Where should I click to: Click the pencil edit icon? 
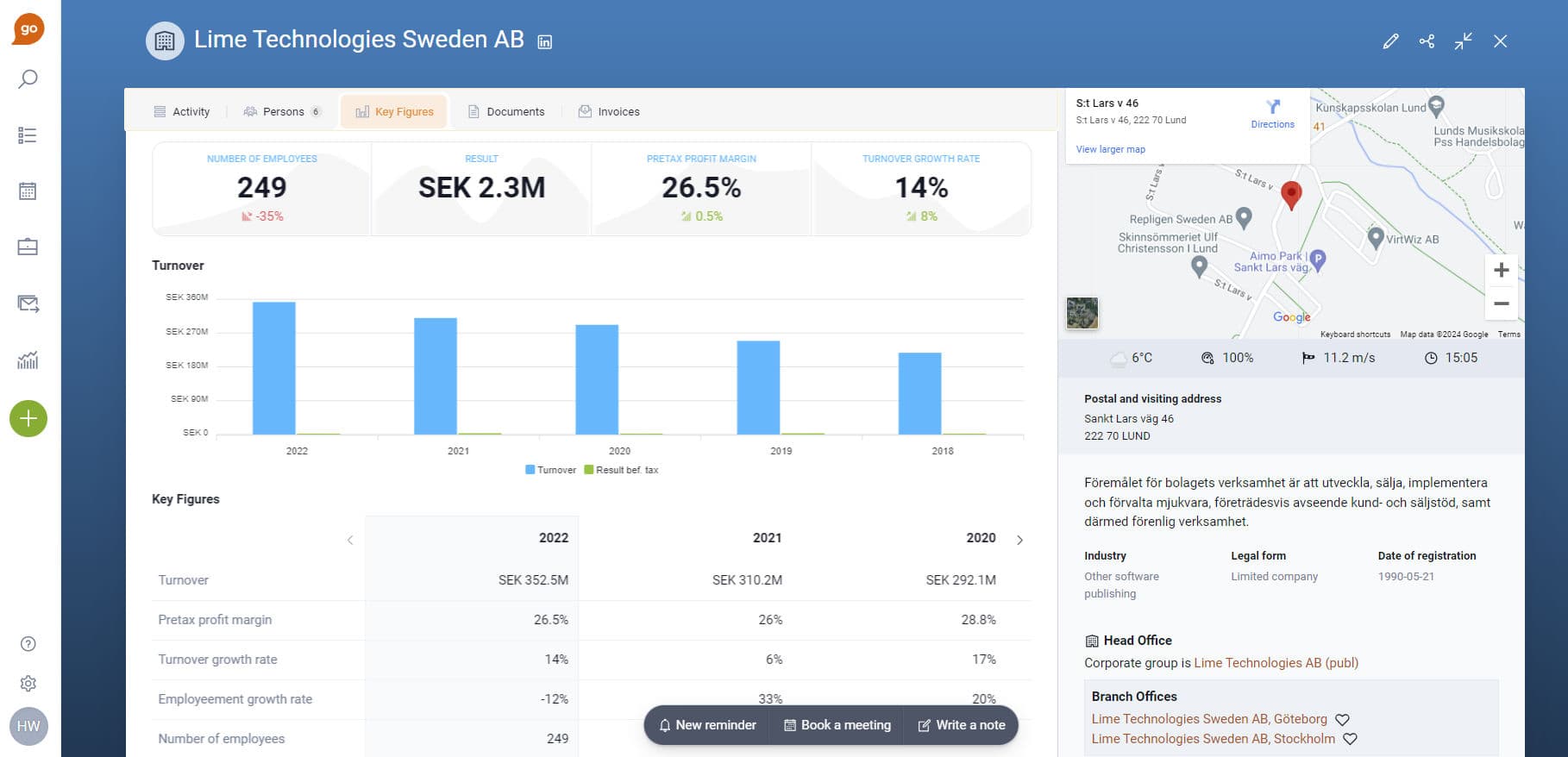click(1390, 41)
